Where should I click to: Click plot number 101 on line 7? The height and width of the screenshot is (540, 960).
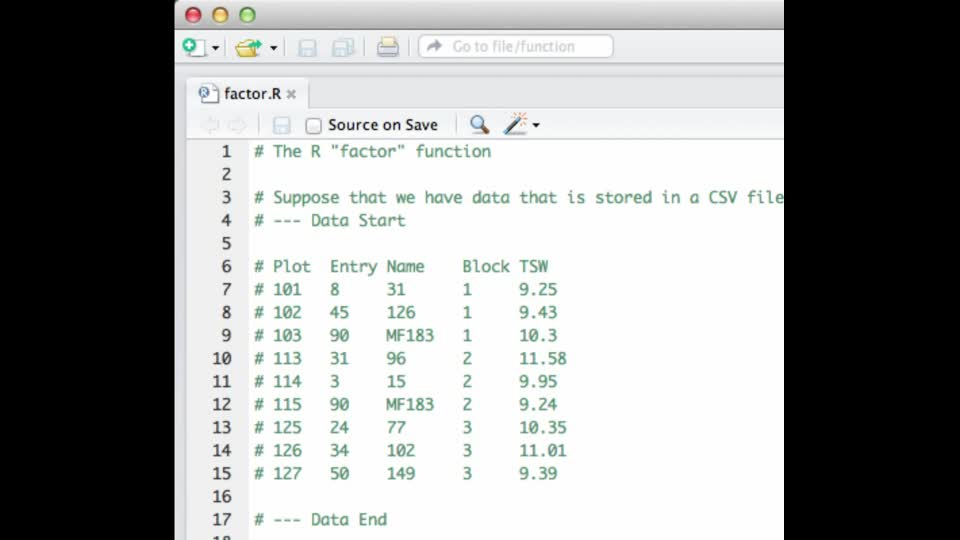click(x=287, y=290)
